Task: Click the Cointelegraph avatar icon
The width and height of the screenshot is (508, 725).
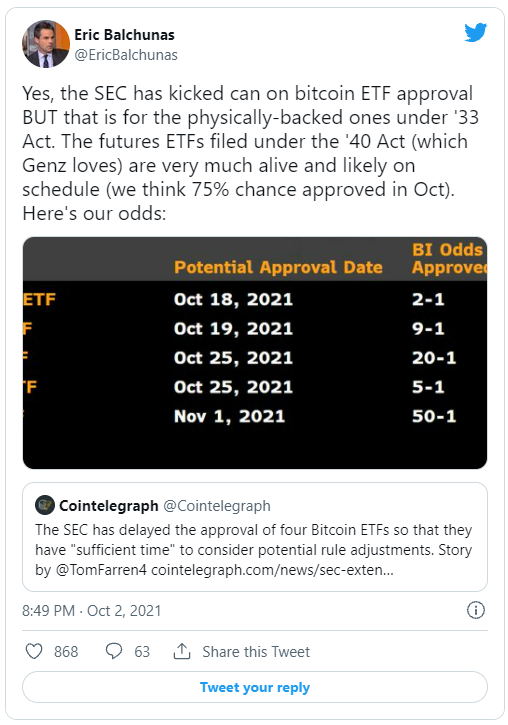Action: click(45, 505)
